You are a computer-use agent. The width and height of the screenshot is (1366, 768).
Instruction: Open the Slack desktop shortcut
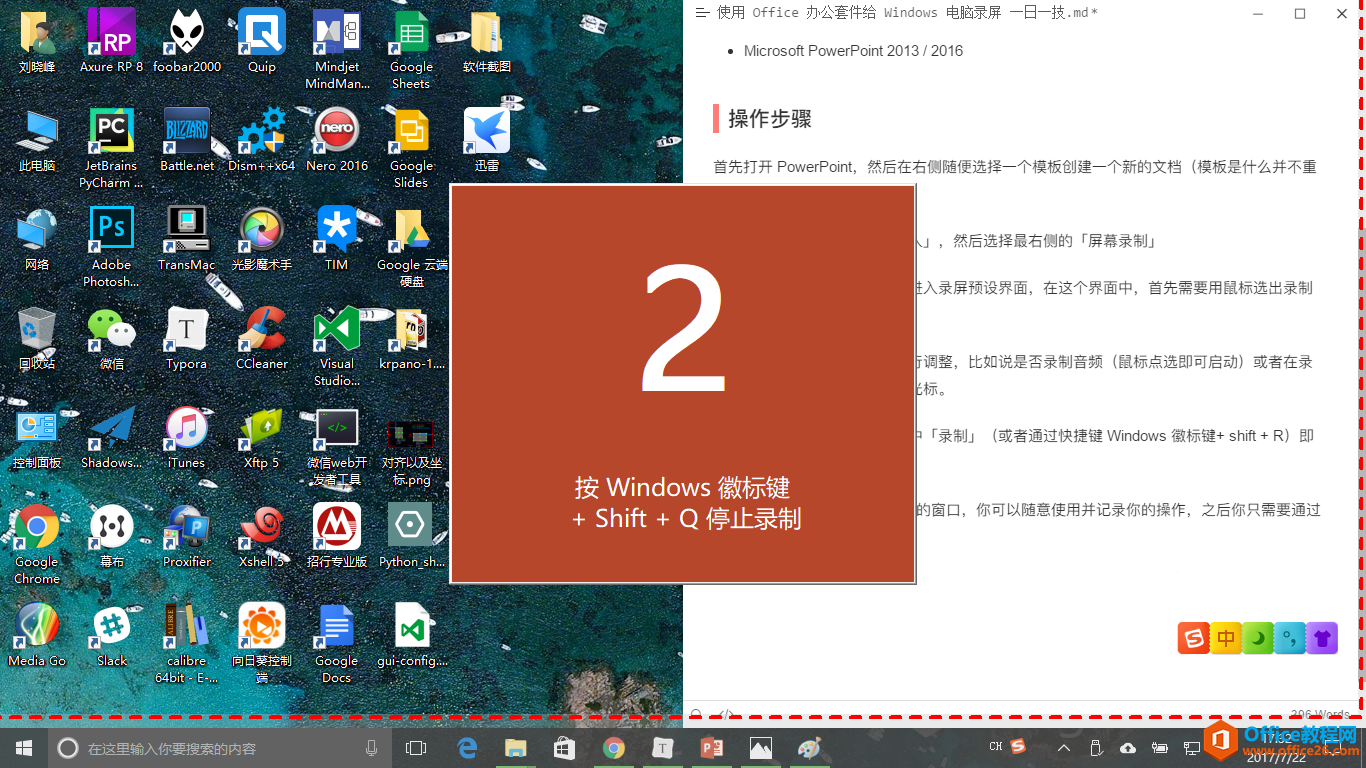click(x=112, y=635)
